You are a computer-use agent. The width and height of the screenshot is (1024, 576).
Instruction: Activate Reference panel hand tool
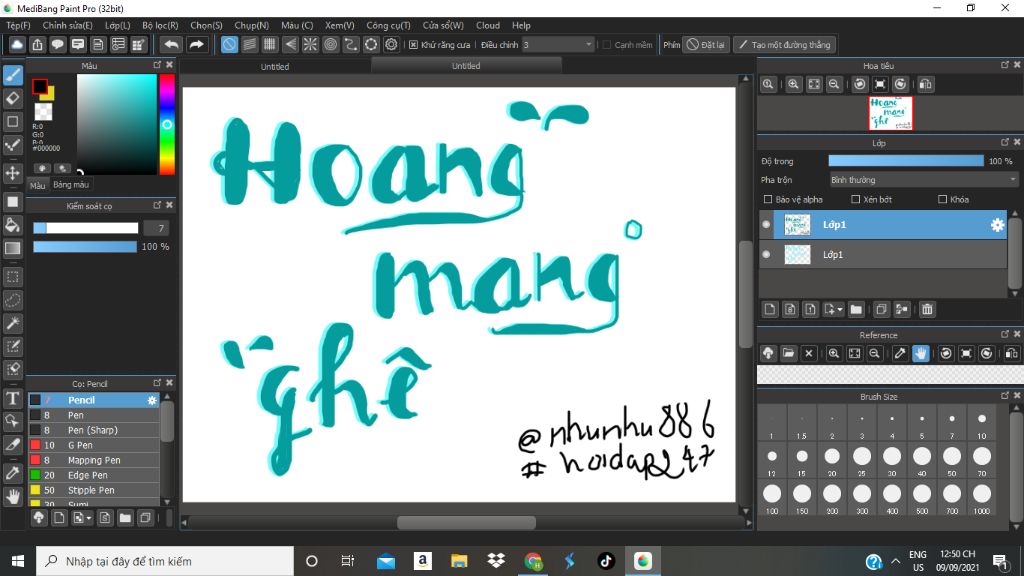[x=920, y=353]
